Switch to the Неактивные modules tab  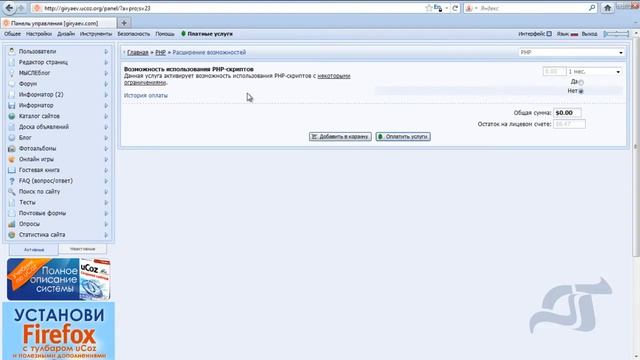point(82,249)
